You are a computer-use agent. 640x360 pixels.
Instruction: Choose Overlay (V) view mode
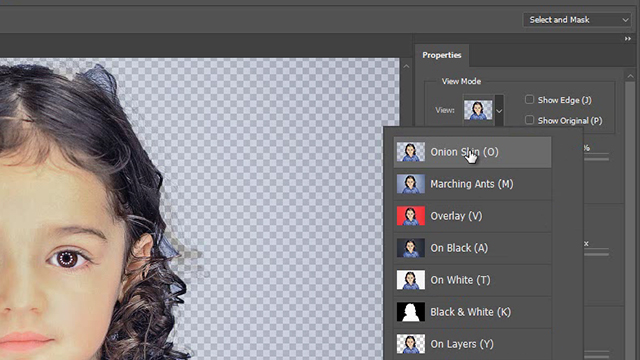tap(472, 216)
